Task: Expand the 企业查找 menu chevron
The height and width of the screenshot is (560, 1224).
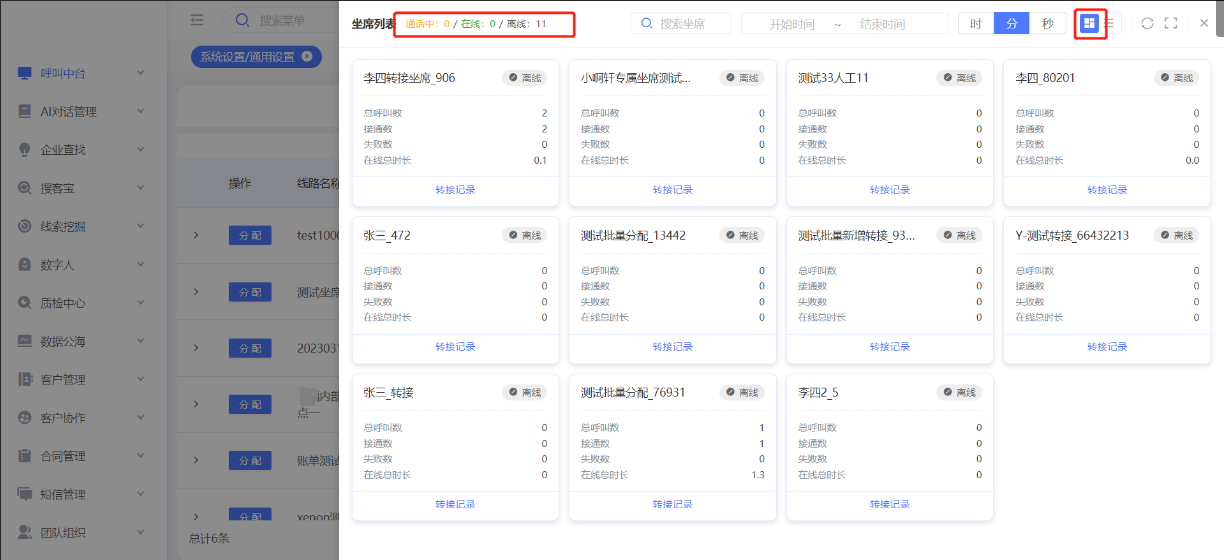Action: [x=141, y=150]
